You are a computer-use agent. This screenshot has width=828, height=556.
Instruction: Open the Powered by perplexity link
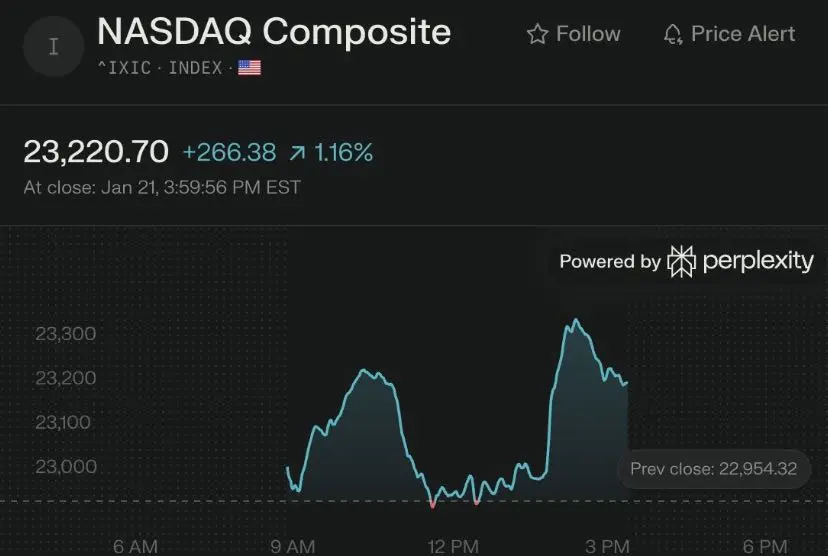pyautogui.click(x=686, y=261)
